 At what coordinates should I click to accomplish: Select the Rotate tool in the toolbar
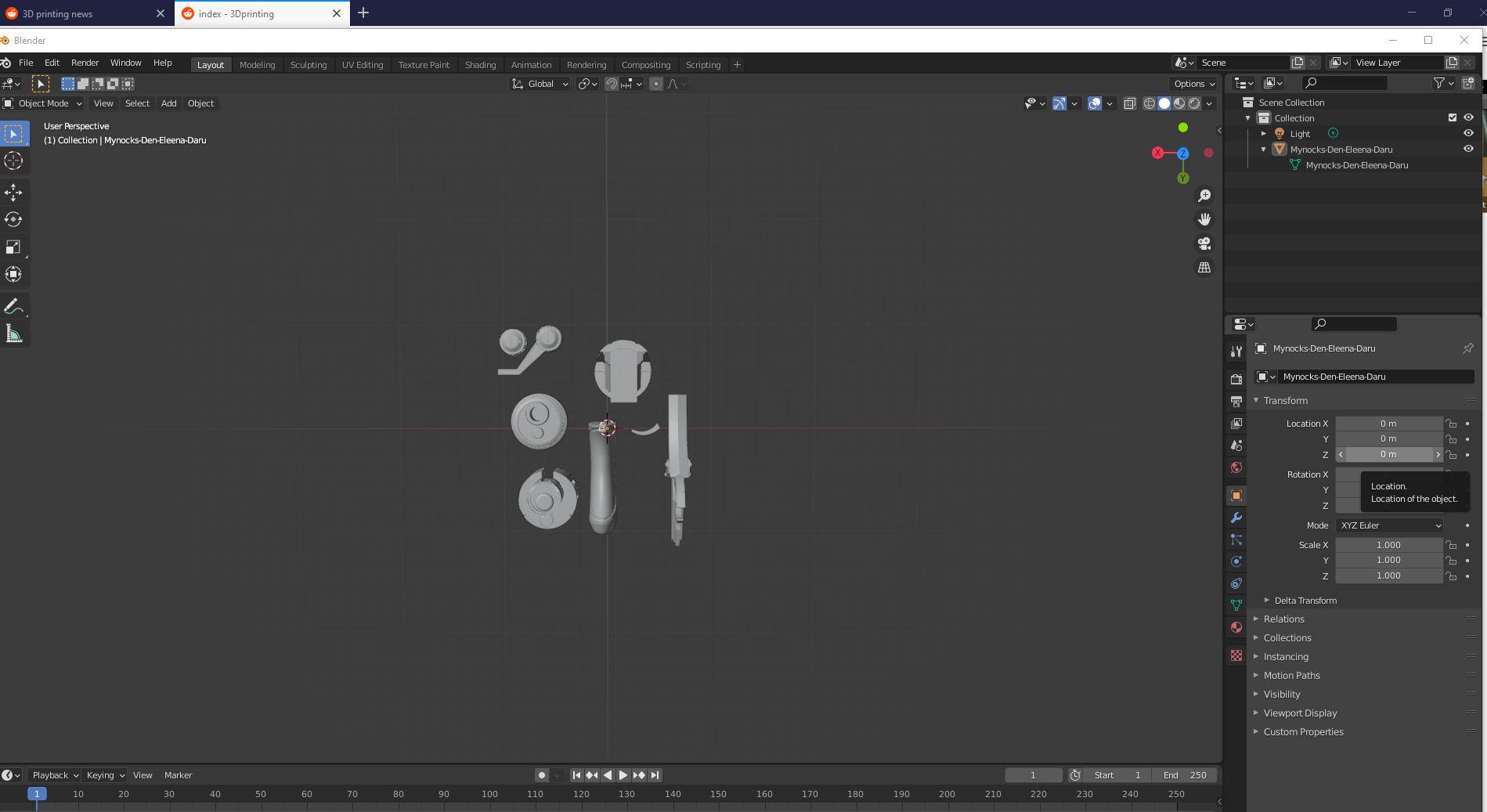point(13,219)
